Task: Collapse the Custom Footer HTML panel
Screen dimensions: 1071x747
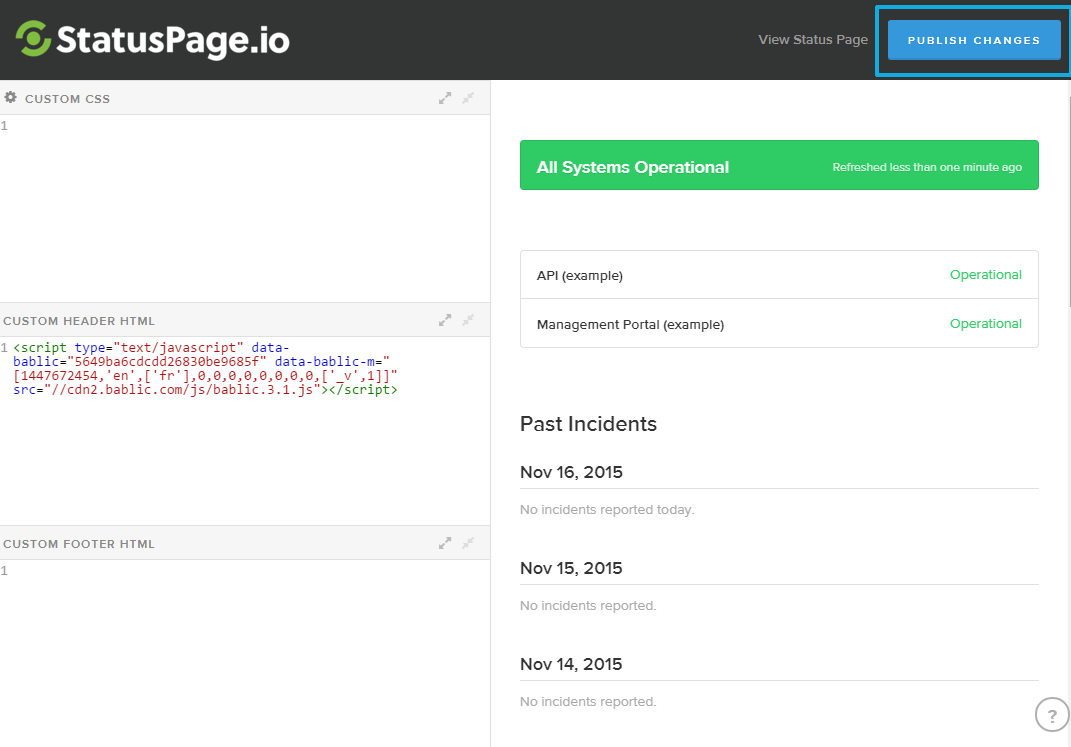Action: coord(467,544)
